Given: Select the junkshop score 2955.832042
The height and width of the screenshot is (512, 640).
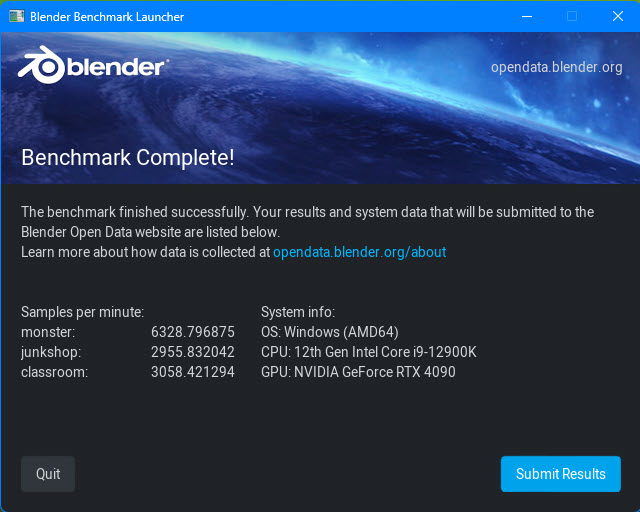Looking at the screenshot, I should [193, 352].
